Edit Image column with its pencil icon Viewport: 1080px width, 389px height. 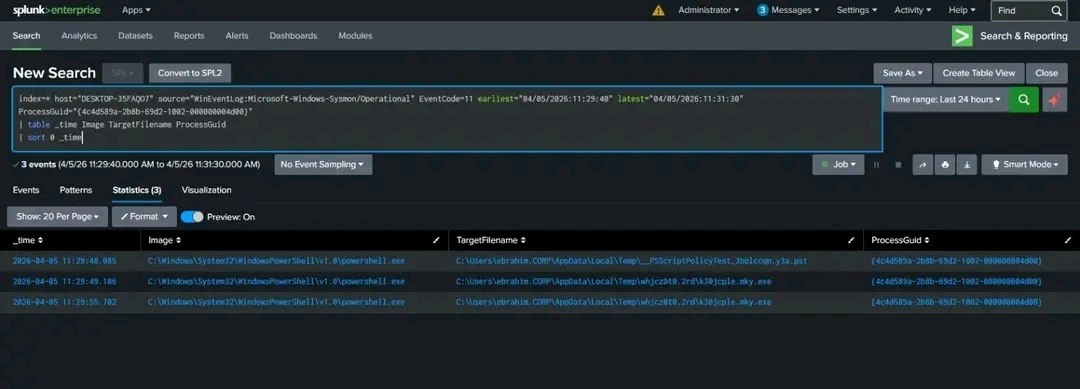[436, 240]
